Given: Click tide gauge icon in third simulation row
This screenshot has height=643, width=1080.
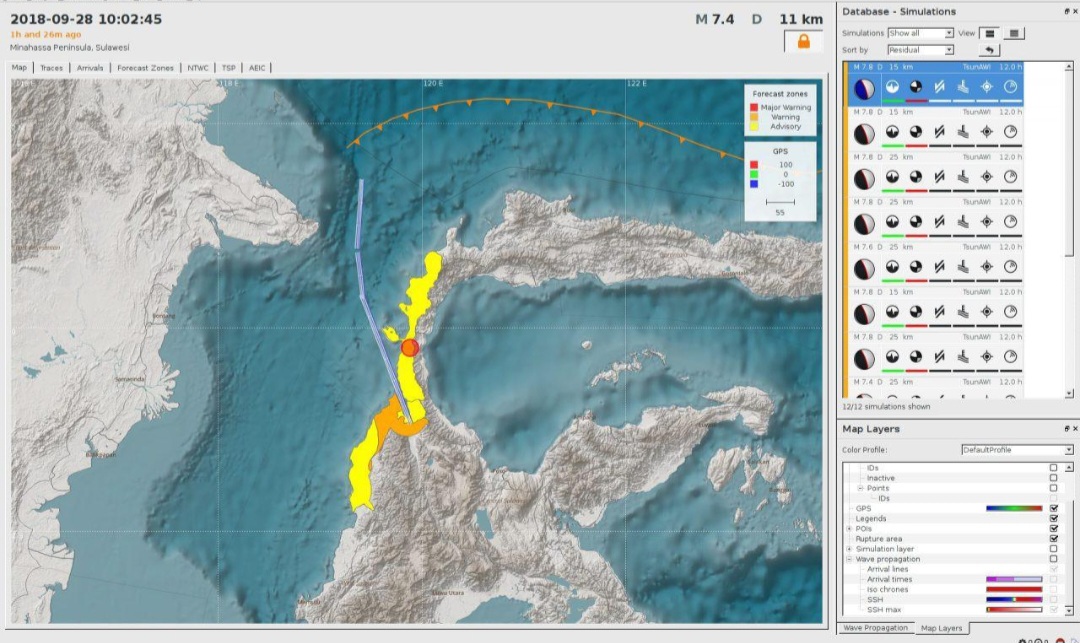Looking at the screenshot, I should [963, 177].
